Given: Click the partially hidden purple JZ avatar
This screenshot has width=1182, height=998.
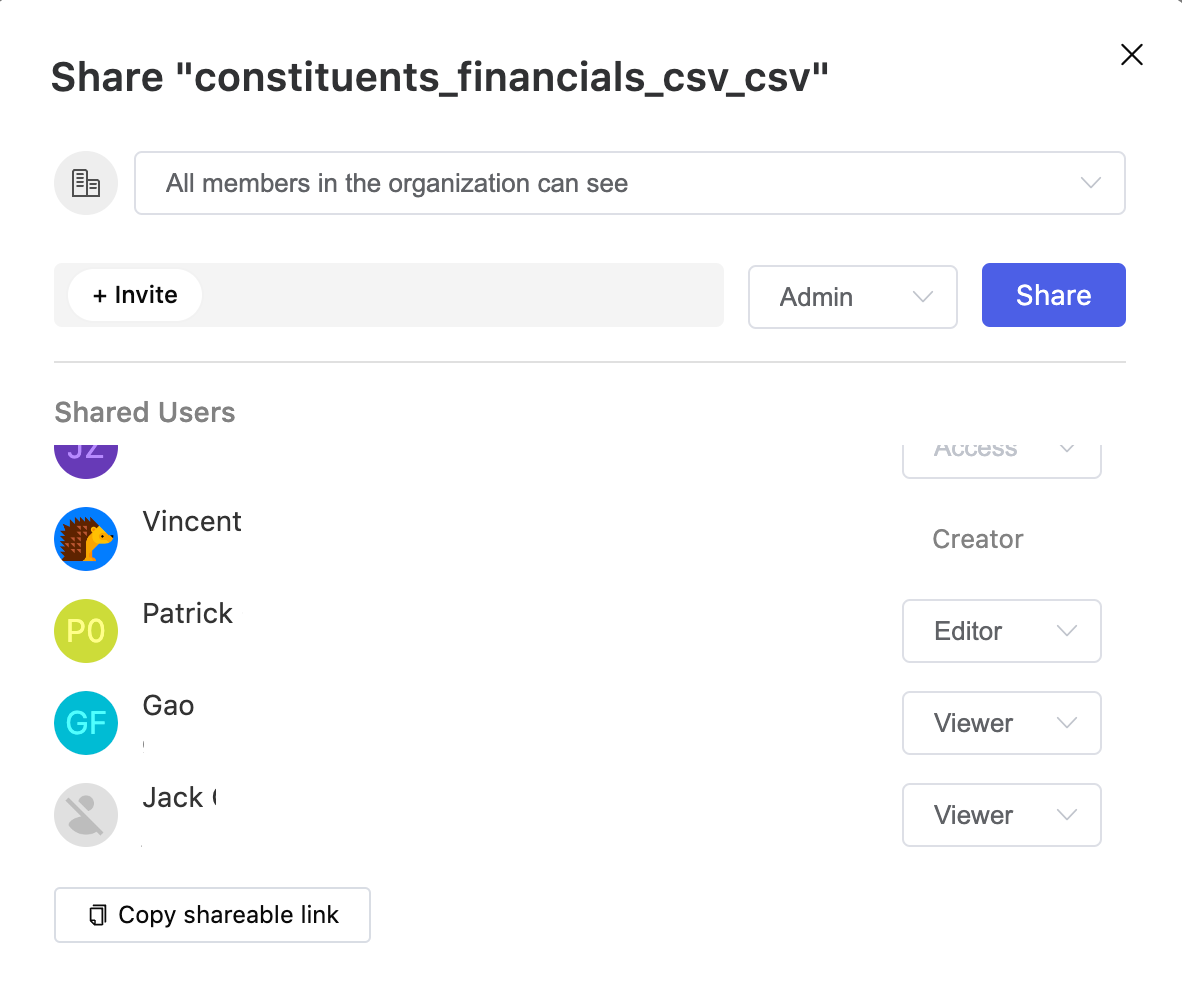Looking at the screenshot, I should pos(86,458).
